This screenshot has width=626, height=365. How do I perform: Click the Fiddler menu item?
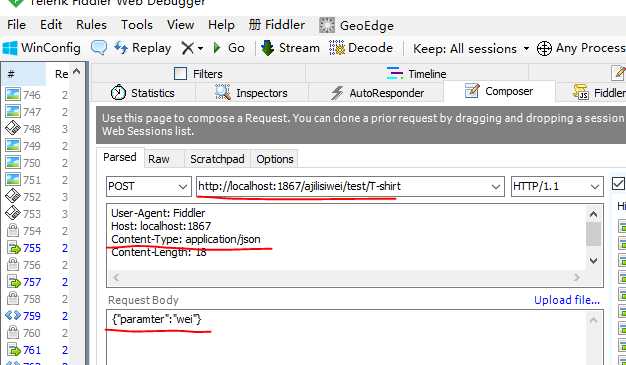(x=277, y=25)
